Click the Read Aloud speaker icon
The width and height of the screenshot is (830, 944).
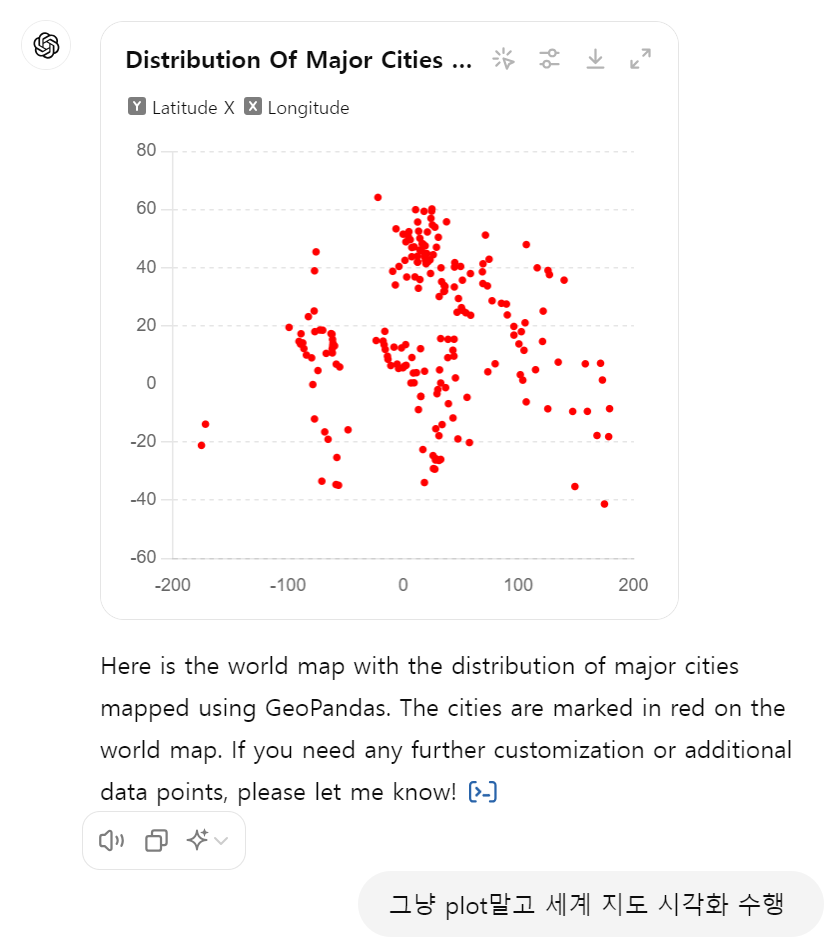pos(111,841)
